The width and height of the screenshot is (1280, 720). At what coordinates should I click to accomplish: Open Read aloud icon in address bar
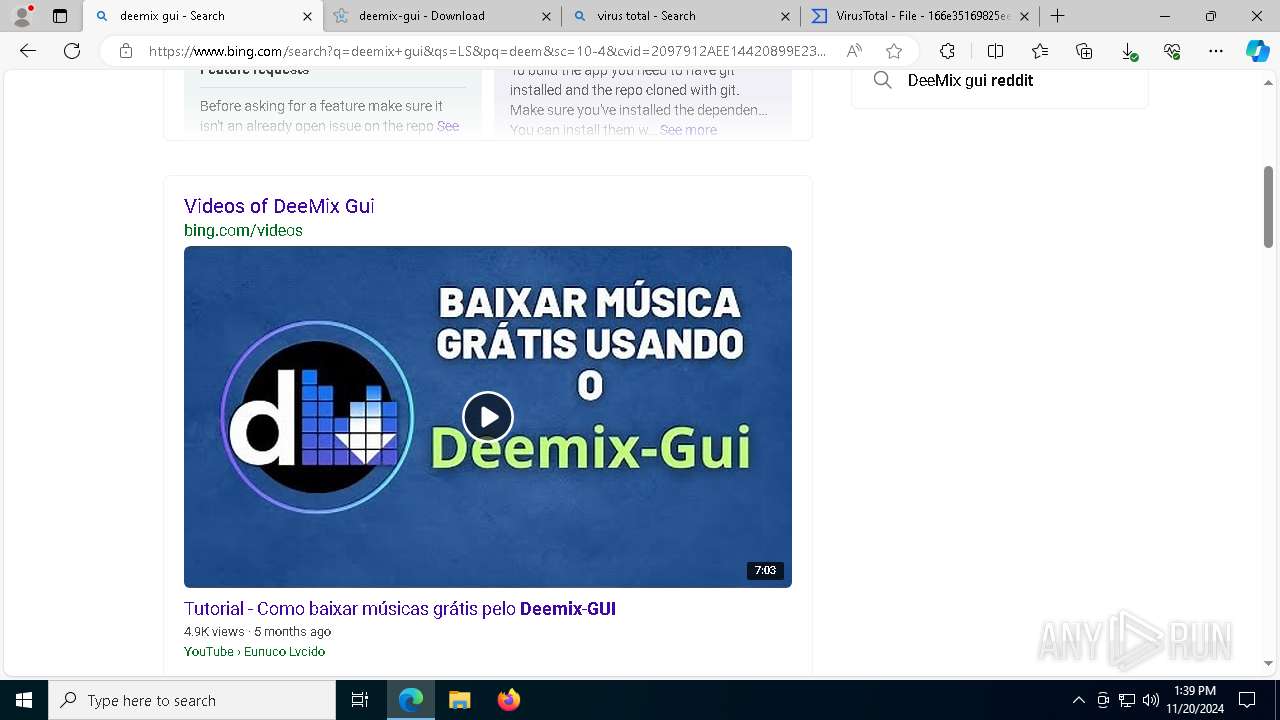click(x=854, y=51)
